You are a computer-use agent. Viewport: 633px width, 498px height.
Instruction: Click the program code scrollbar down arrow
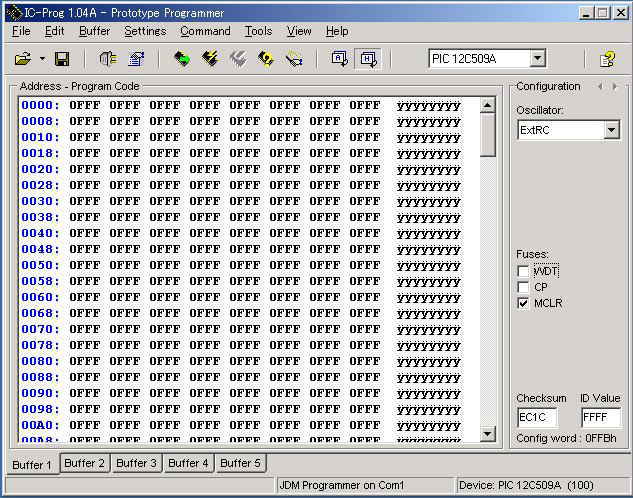tap(488, 433)
